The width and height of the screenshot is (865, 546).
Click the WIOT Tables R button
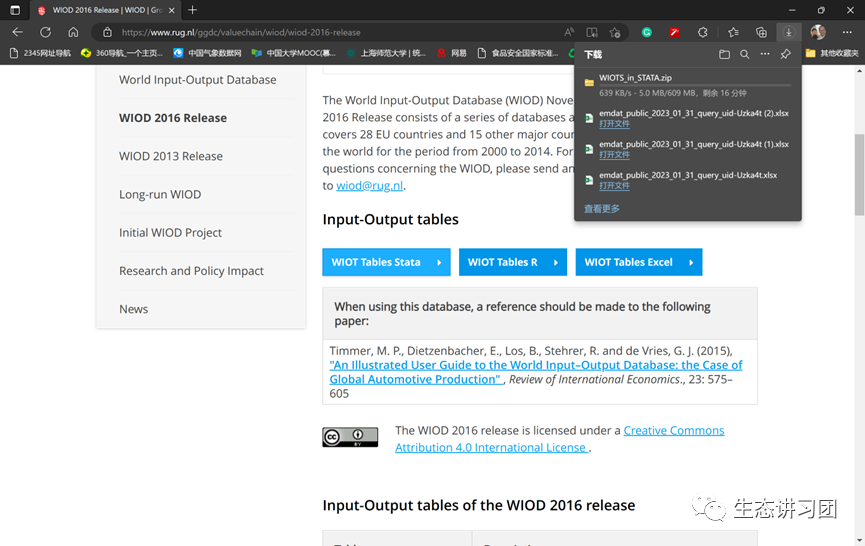[x=512, y=262]
